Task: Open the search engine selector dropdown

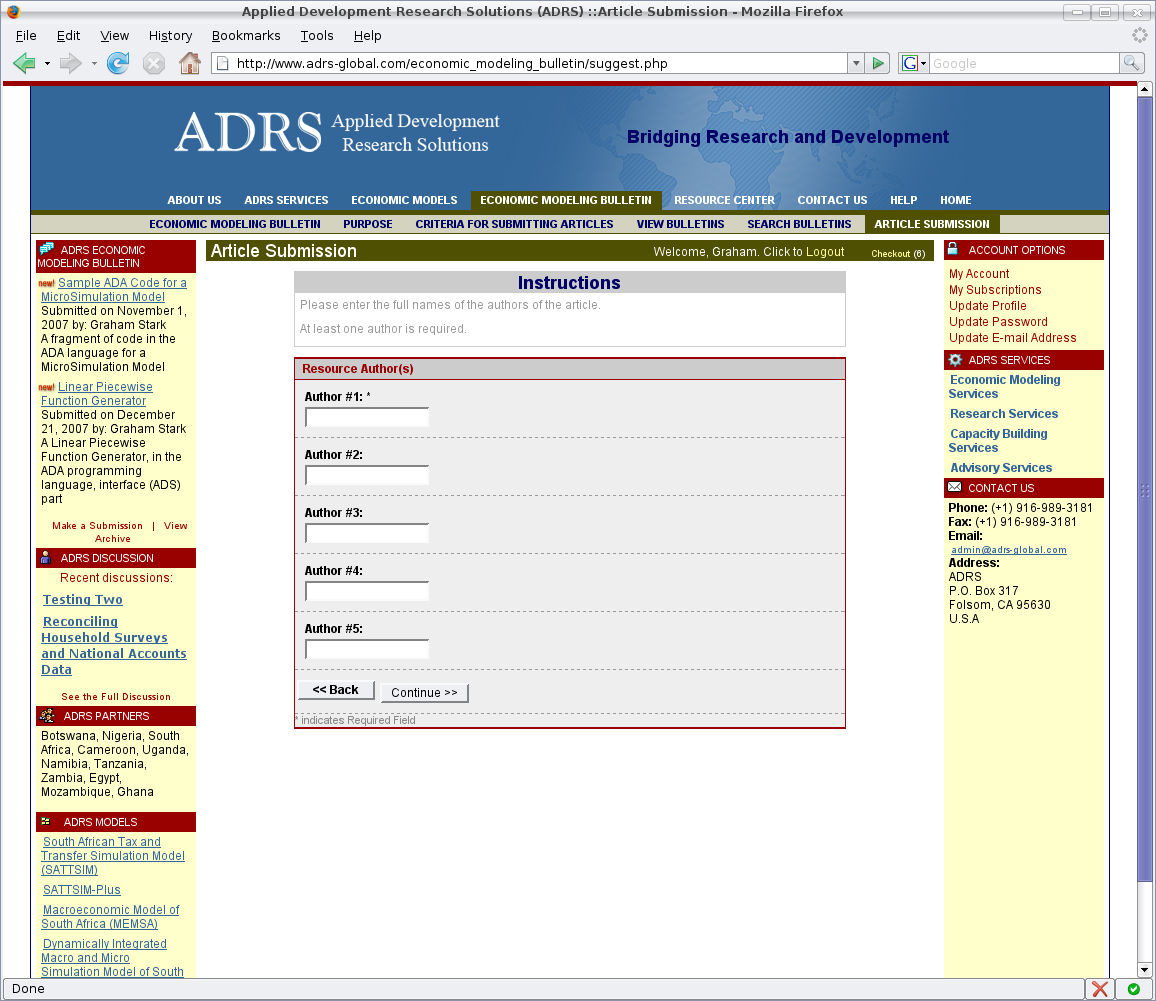Action: coord(914,64)
